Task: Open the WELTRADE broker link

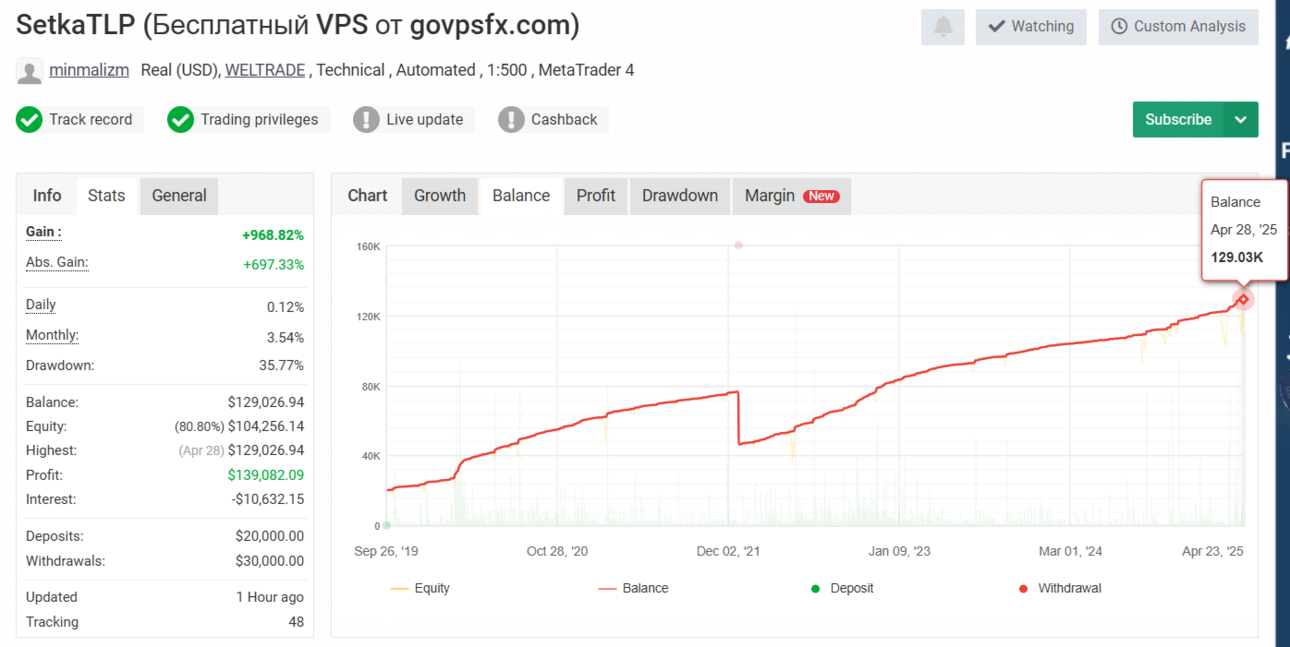Action: coord(266,71)
